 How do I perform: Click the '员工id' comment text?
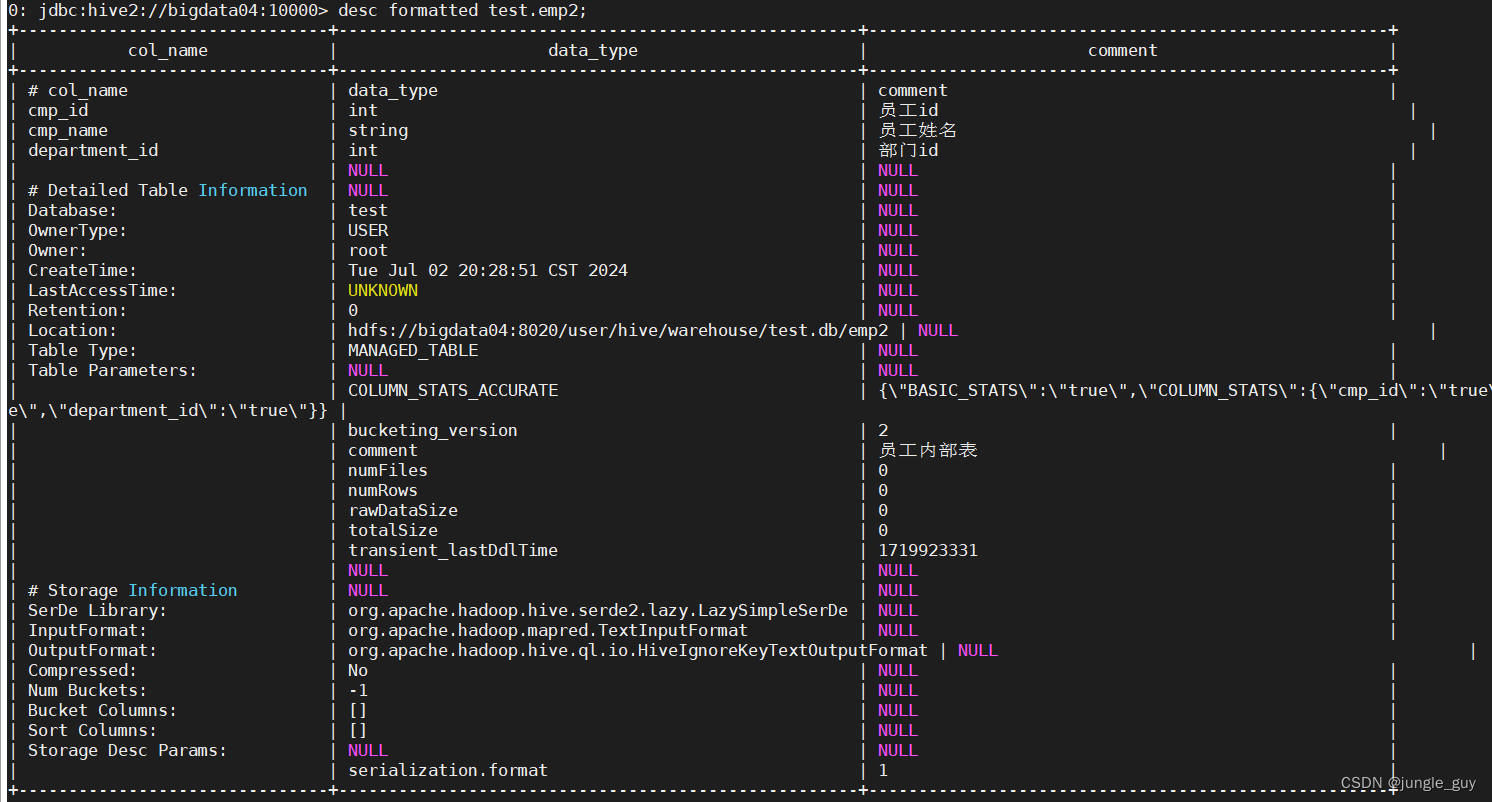(x=908, y=110)
